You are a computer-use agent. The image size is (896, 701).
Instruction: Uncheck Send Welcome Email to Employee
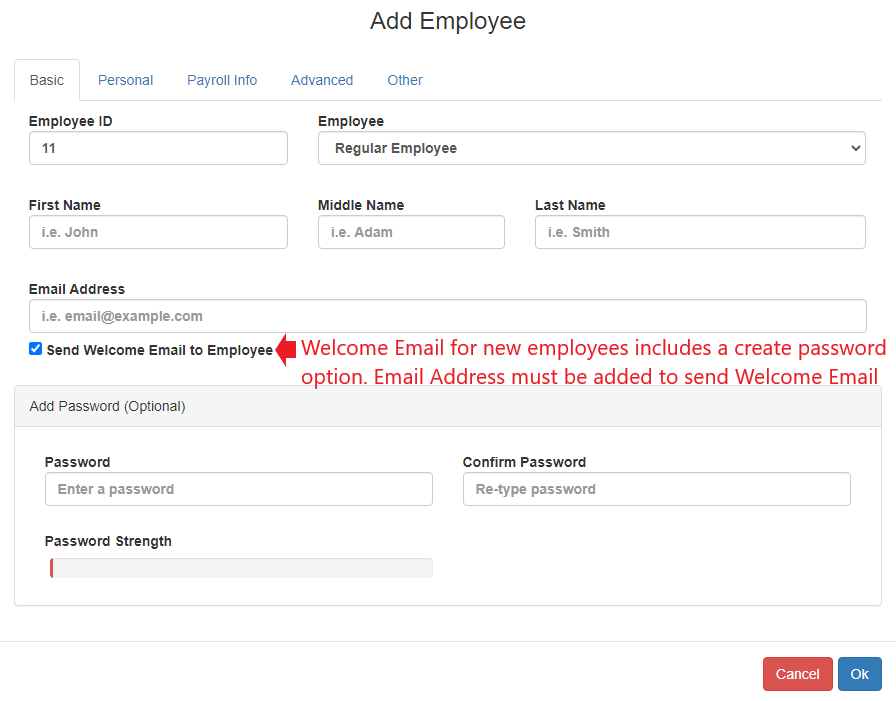click(x=36, y=349)
